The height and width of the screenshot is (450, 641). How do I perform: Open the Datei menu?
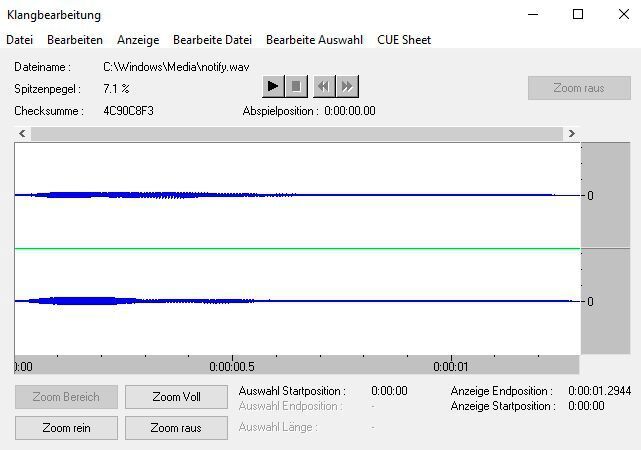pos(20,40)
